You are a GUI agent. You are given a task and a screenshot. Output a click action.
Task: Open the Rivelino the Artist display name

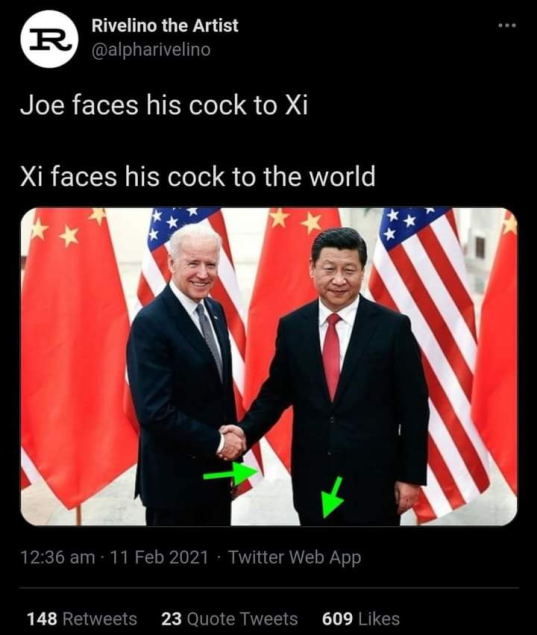click(165, 26)
